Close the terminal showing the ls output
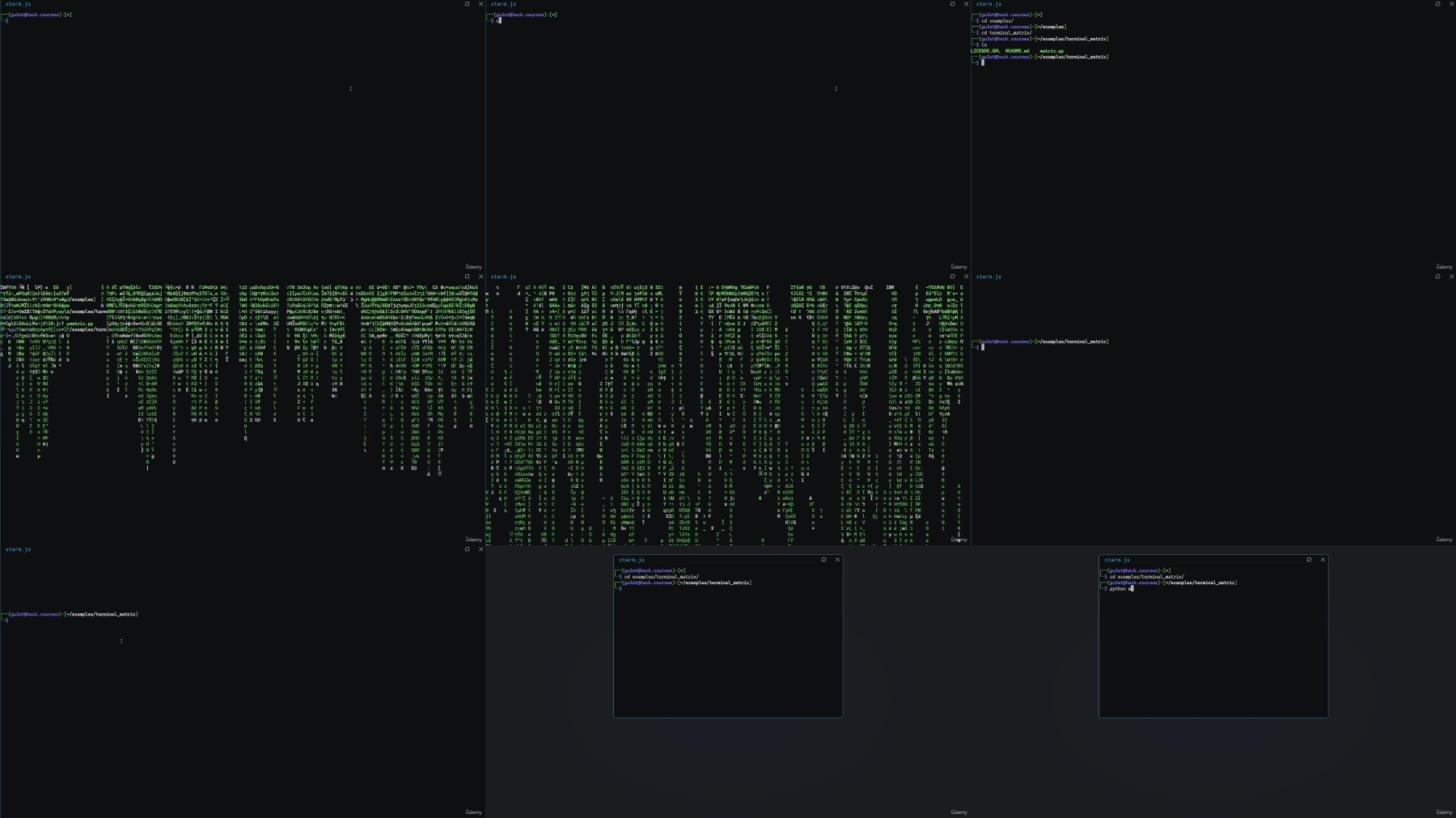The height and width of the screenshot is (818, 1456). 1451,4
